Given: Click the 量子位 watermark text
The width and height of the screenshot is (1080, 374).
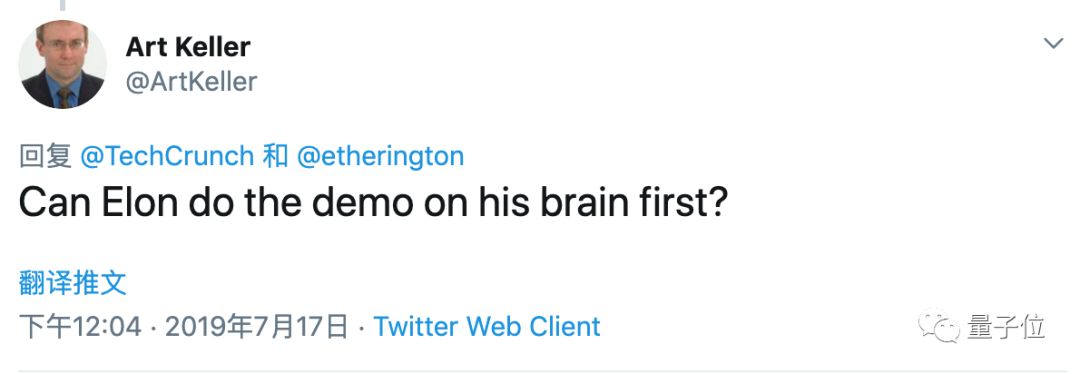Looking at the screenshot, I should pos(1006,326).
